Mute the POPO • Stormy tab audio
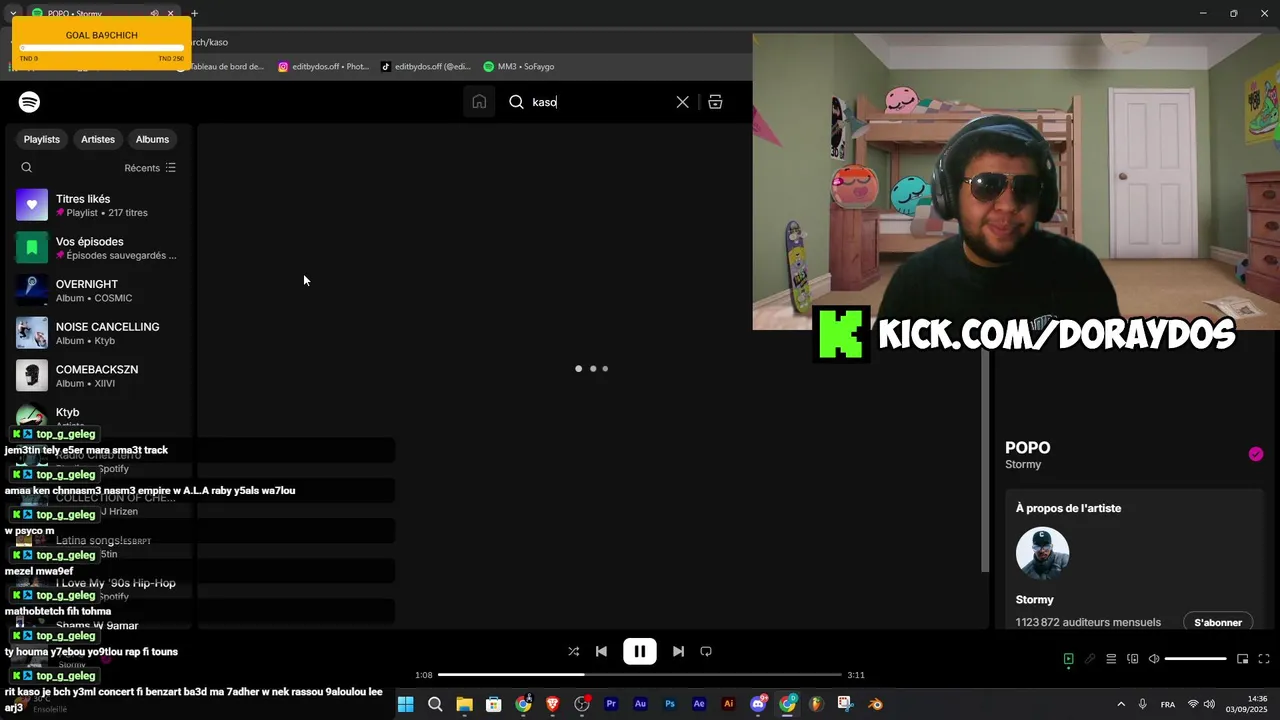Viewport: 1280px width, 720px height. click(154, 14)
